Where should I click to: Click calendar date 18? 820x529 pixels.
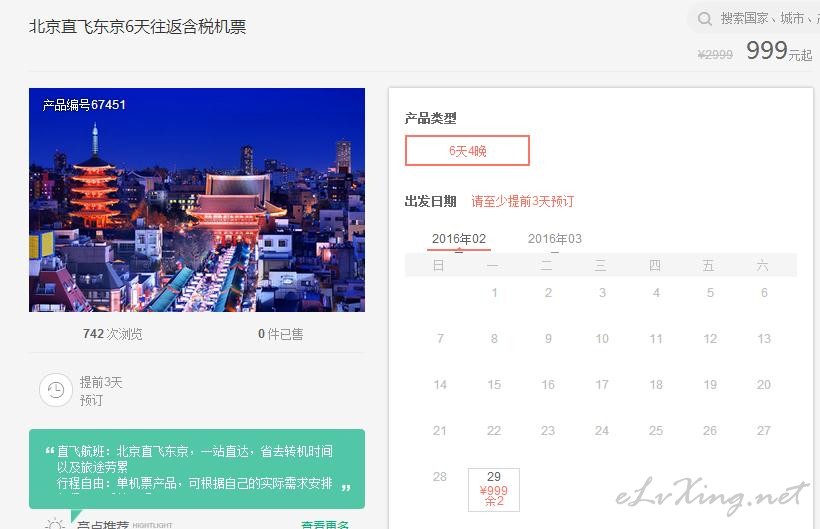click(656, 385)
